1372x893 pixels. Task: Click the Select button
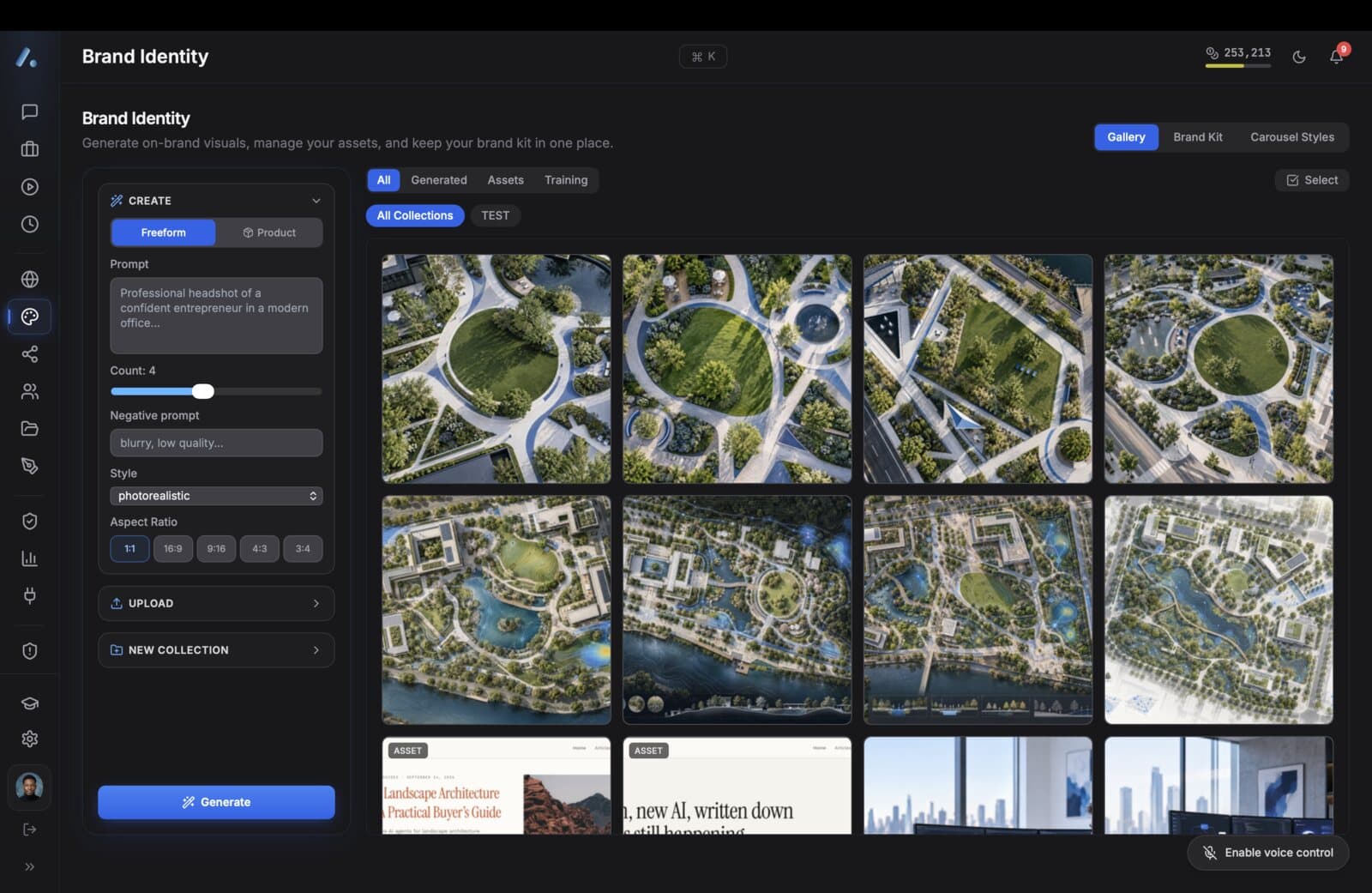pyautogui.click(x=1312, y=180)
